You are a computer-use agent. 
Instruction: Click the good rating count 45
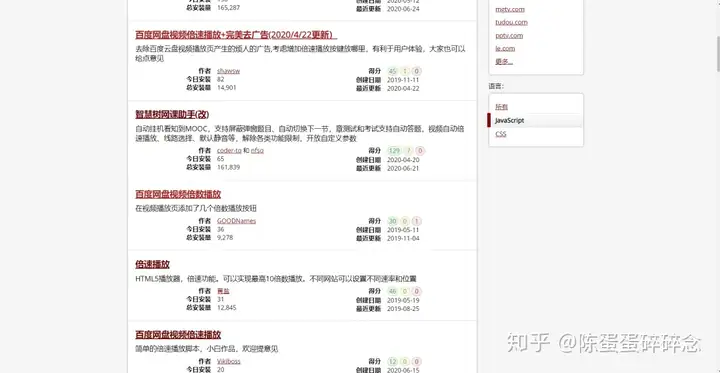coord(392,71)
